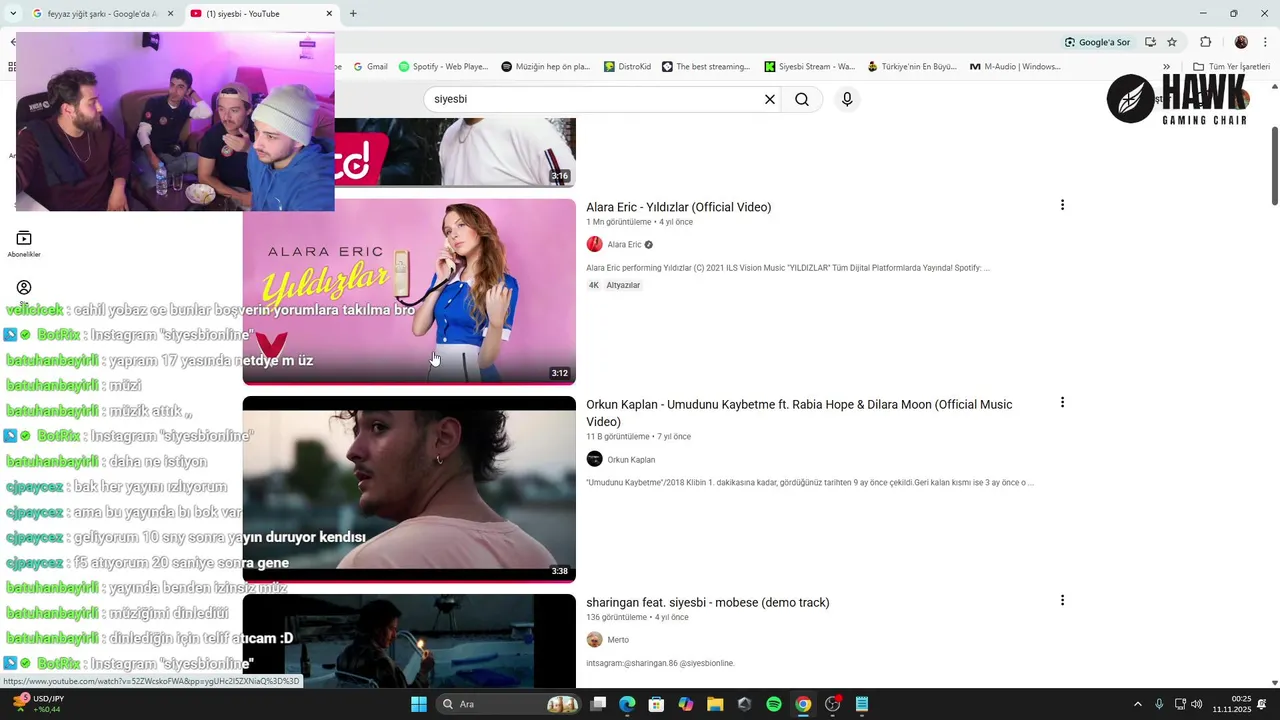Click Alara Eric channel name
1280x720 pixels.
624,244
